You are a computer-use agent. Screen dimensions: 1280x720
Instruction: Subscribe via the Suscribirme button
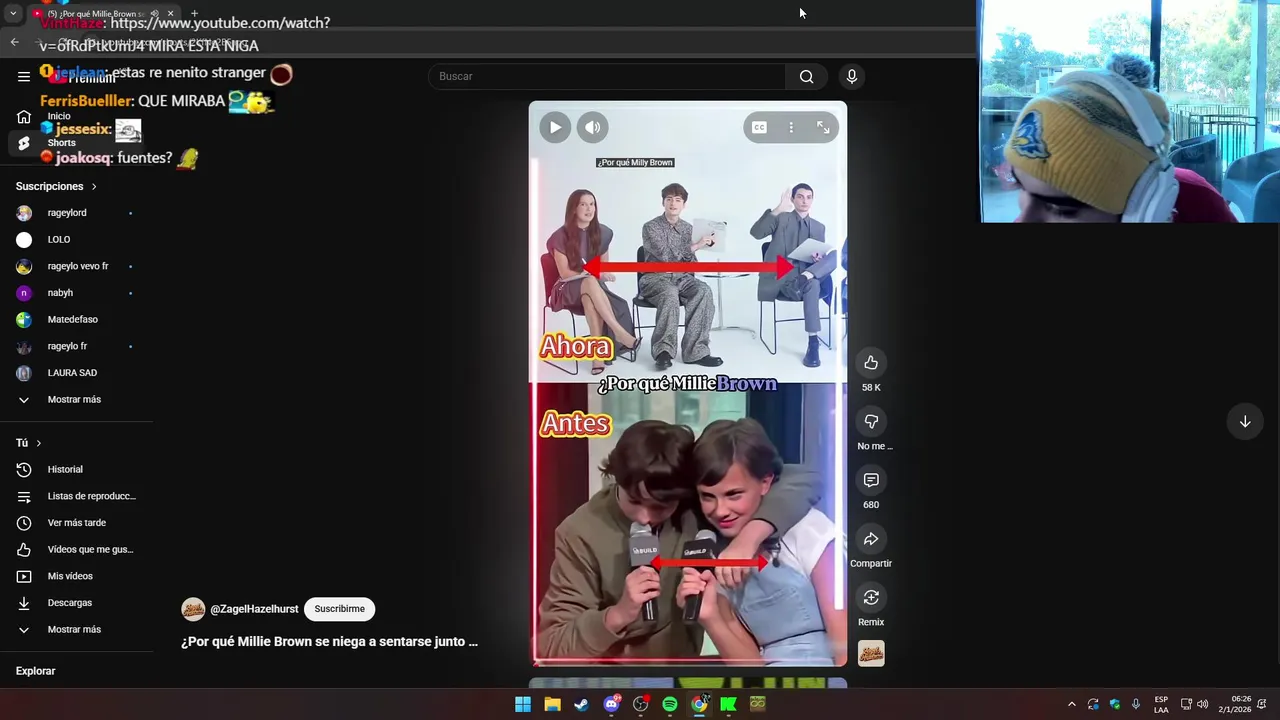point(339,609)
